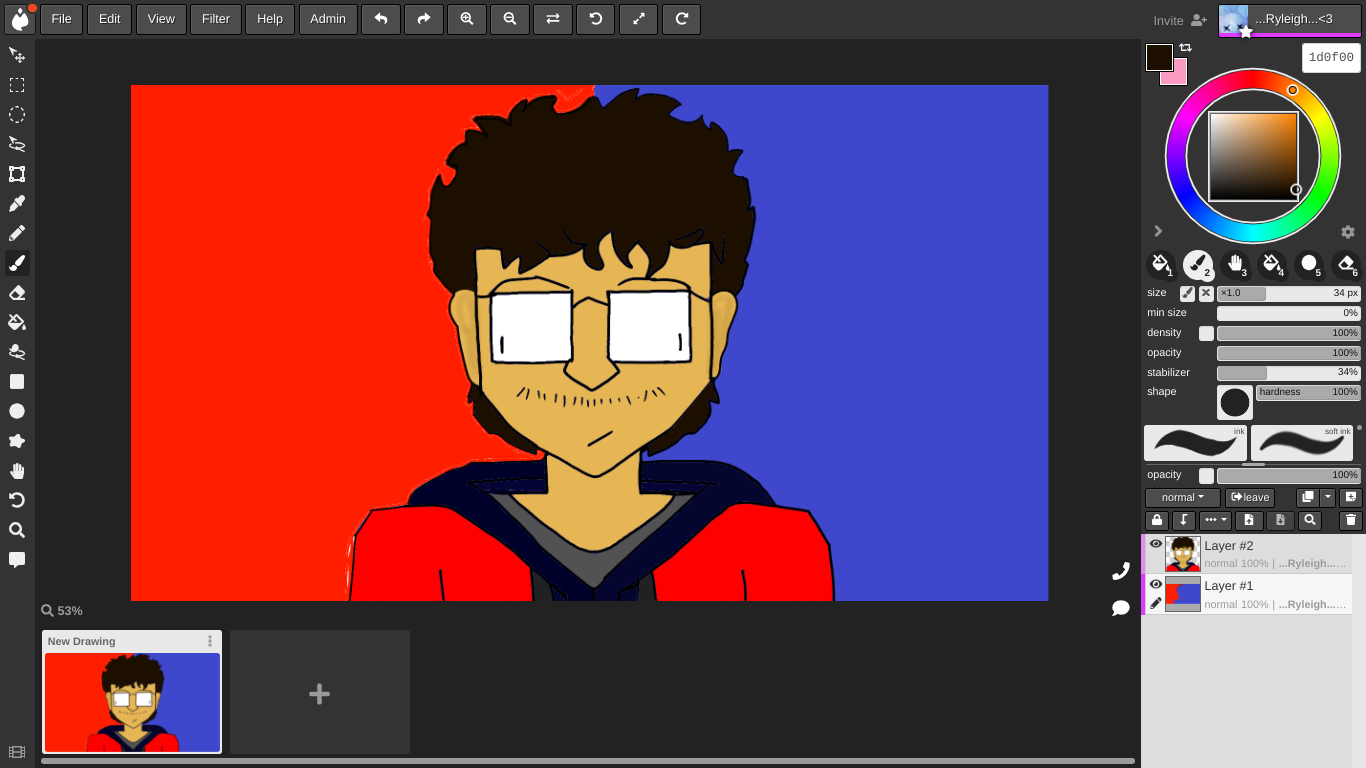Viewport: 1366px width, 768px height.
Task: Select the brush tool in left toolbar
Action: click(17, 263)
